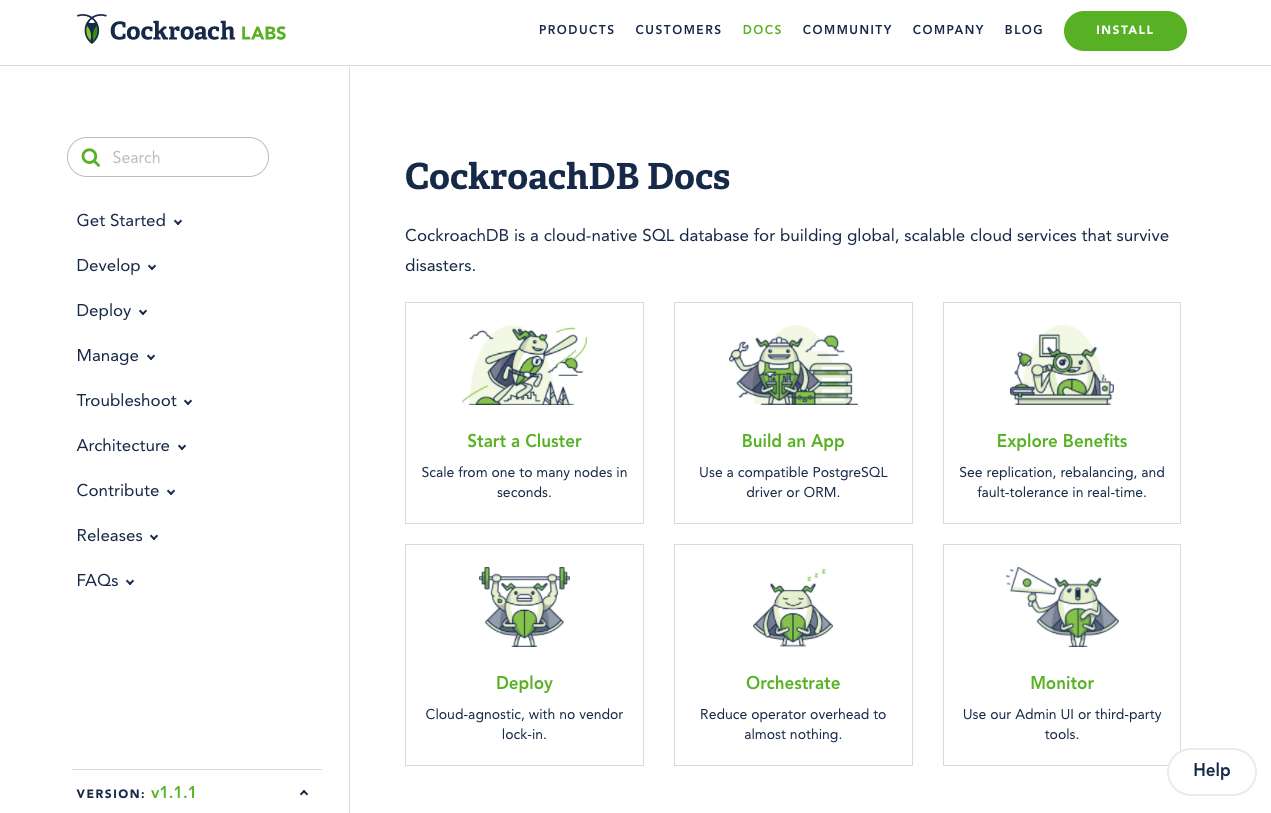Image resolution: width=1271 pixels, height=813 pixels.
Task: Open the Build an App link
Action: (x=793, y=441)
